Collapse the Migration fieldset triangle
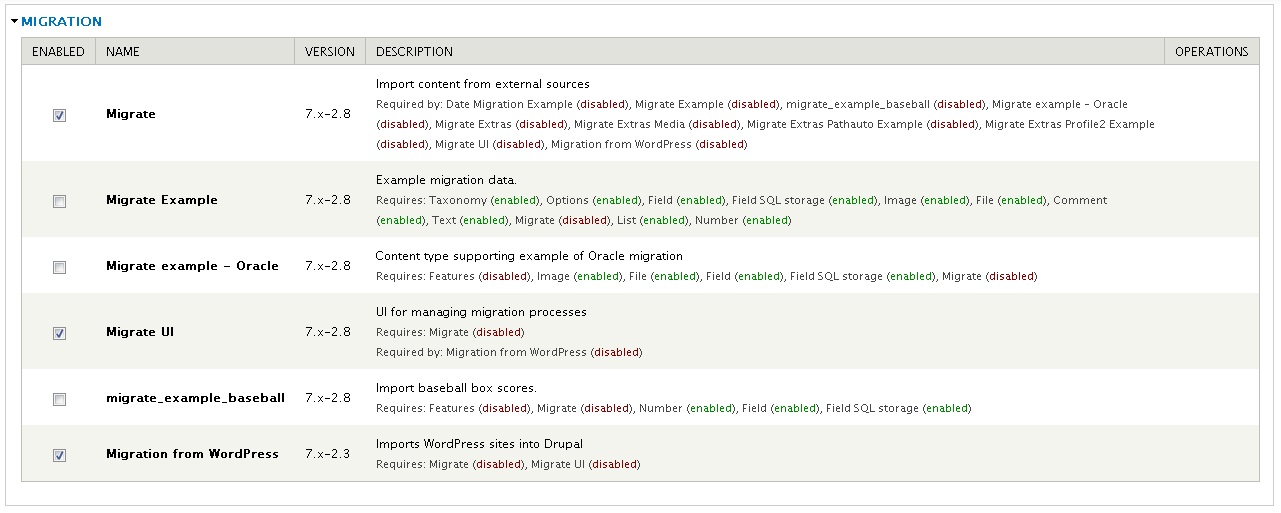 pyautogui.click(x=14, y=21)
